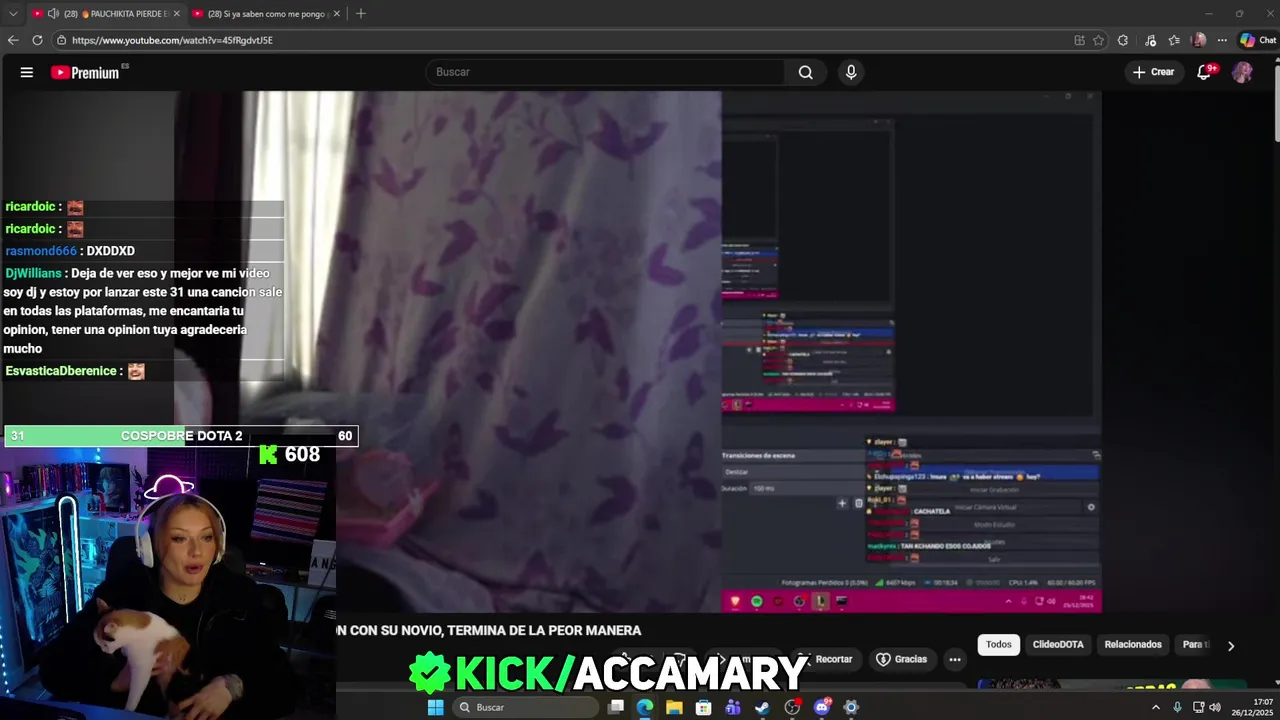The height and width of the screenshot is (720, 1280).
Task: Click the tray microphone indicator
Action: 1177,707
